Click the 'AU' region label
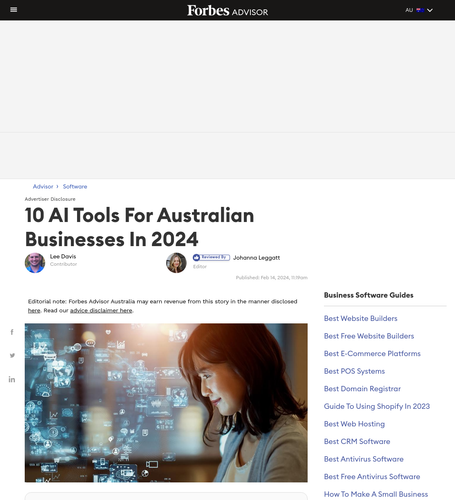The image size is (455, 500). [x=409, y=10]
